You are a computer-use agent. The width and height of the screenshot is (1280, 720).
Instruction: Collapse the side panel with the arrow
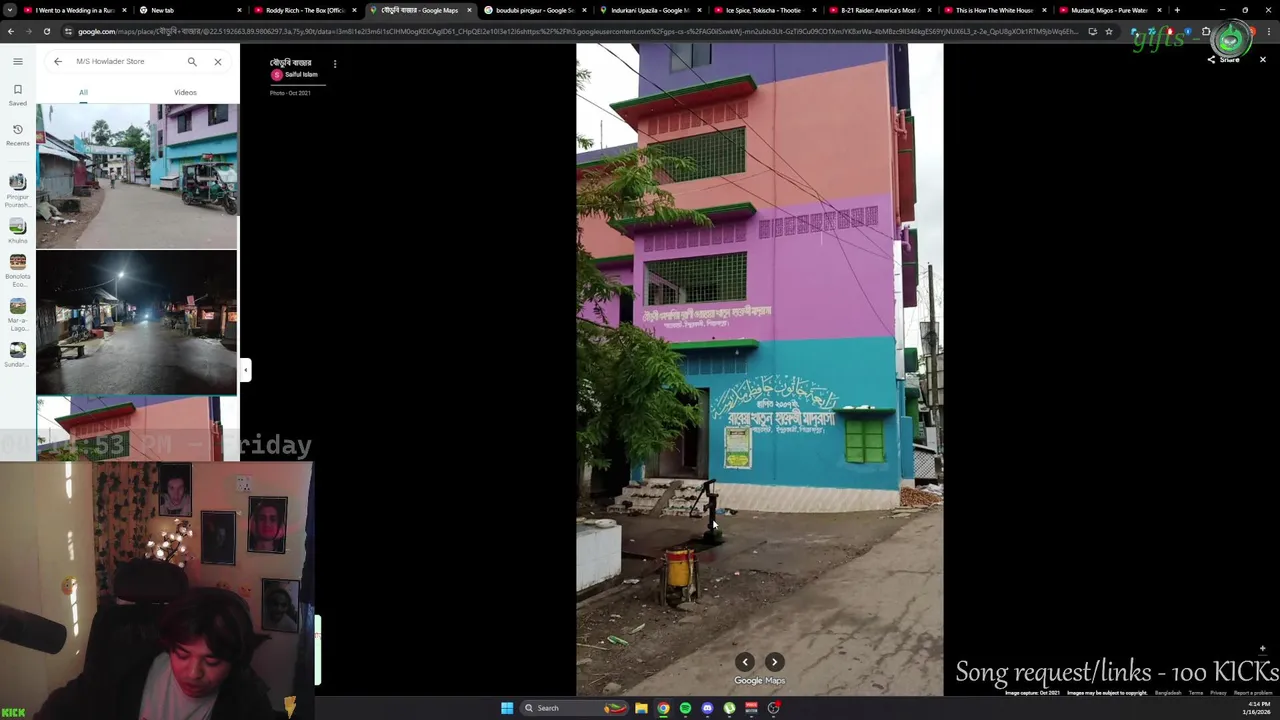[245, 370]
